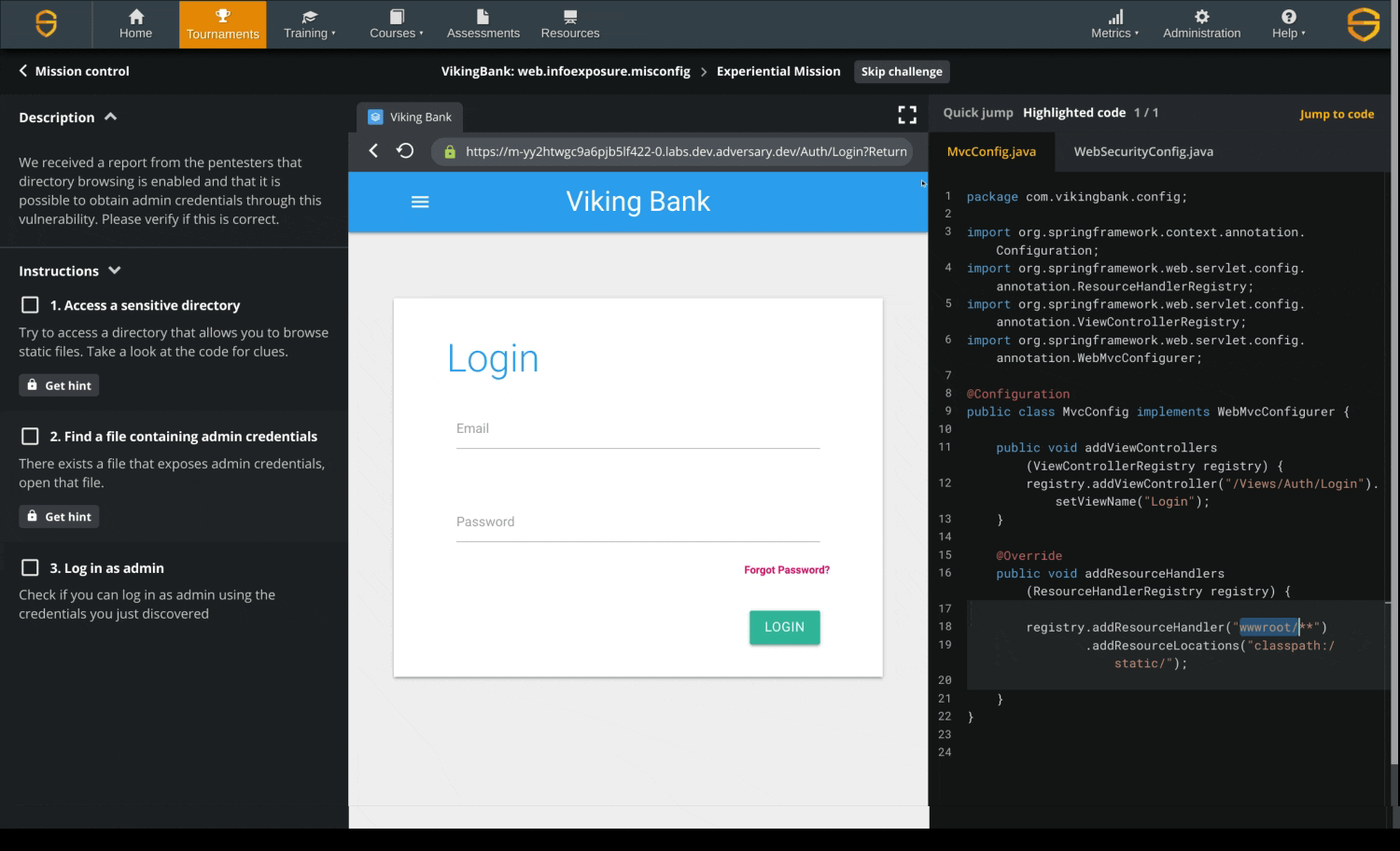Click the green LOGIN button
This screenshot has width=1400, height=851.
point(784,627)
